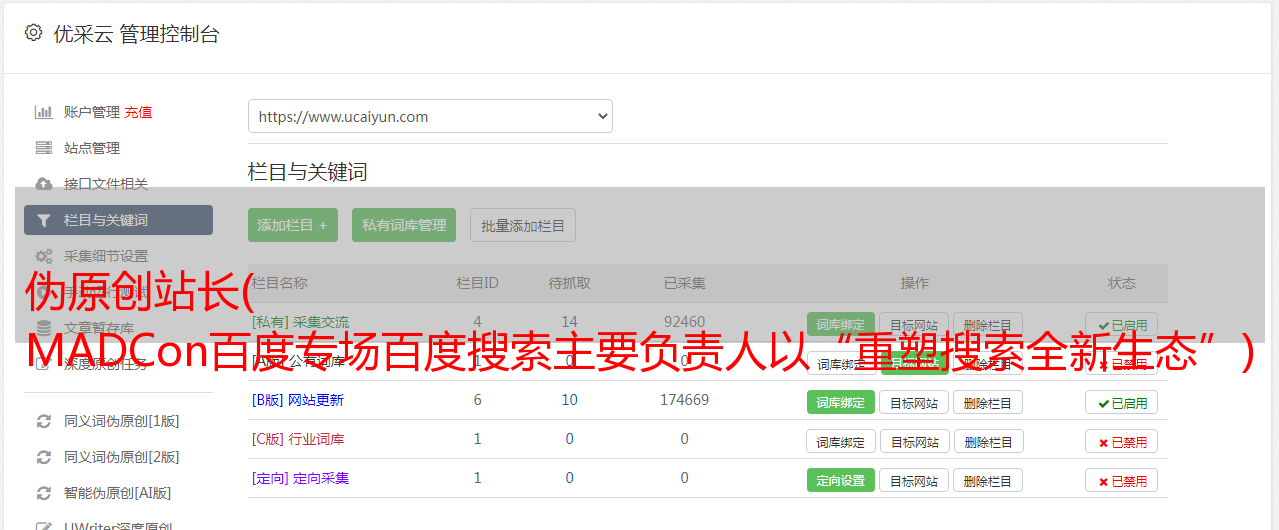Click the cloud upload icon for 接口文件相关
The width and height of the screenshot is (1279, 530).
click(x=44, y=184)
